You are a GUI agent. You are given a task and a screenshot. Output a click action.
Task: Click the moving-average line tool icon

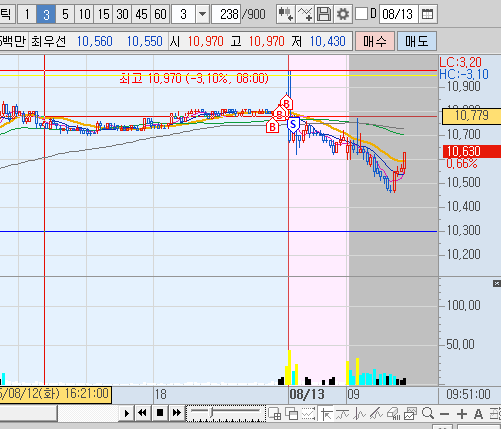343,414
